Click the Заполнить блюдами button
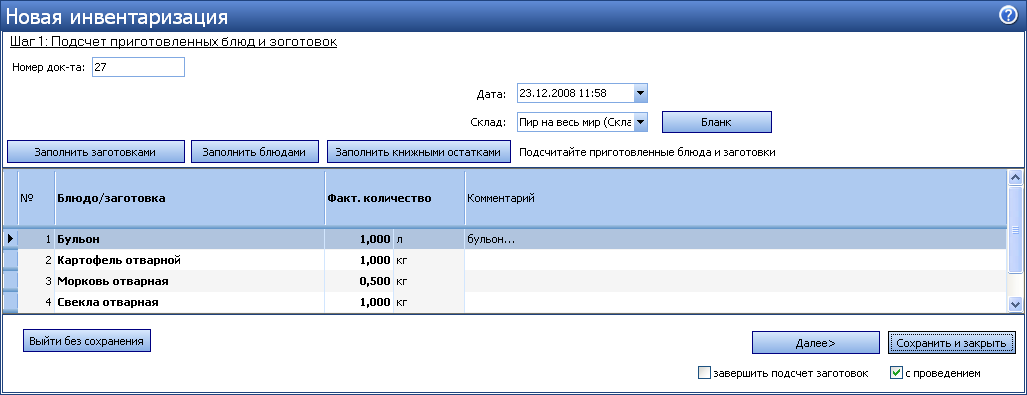This screenshot has height=395, width=1027. click(x=254, y=152)
